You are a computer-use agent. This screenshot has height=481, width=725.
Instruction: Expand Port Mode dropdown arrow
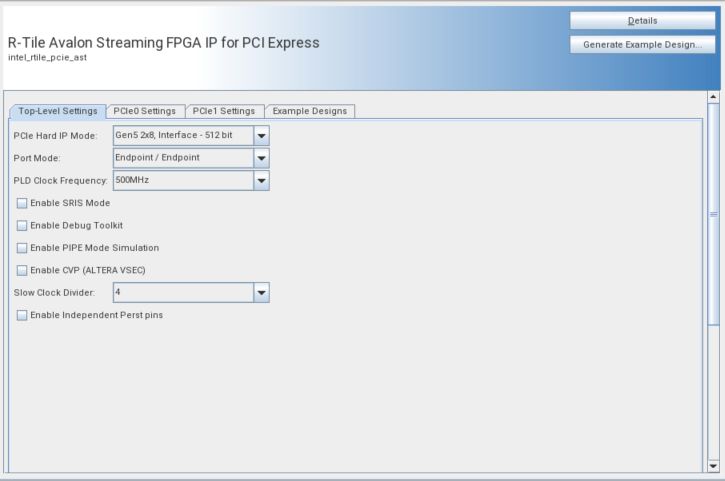[x=261, y=158]
